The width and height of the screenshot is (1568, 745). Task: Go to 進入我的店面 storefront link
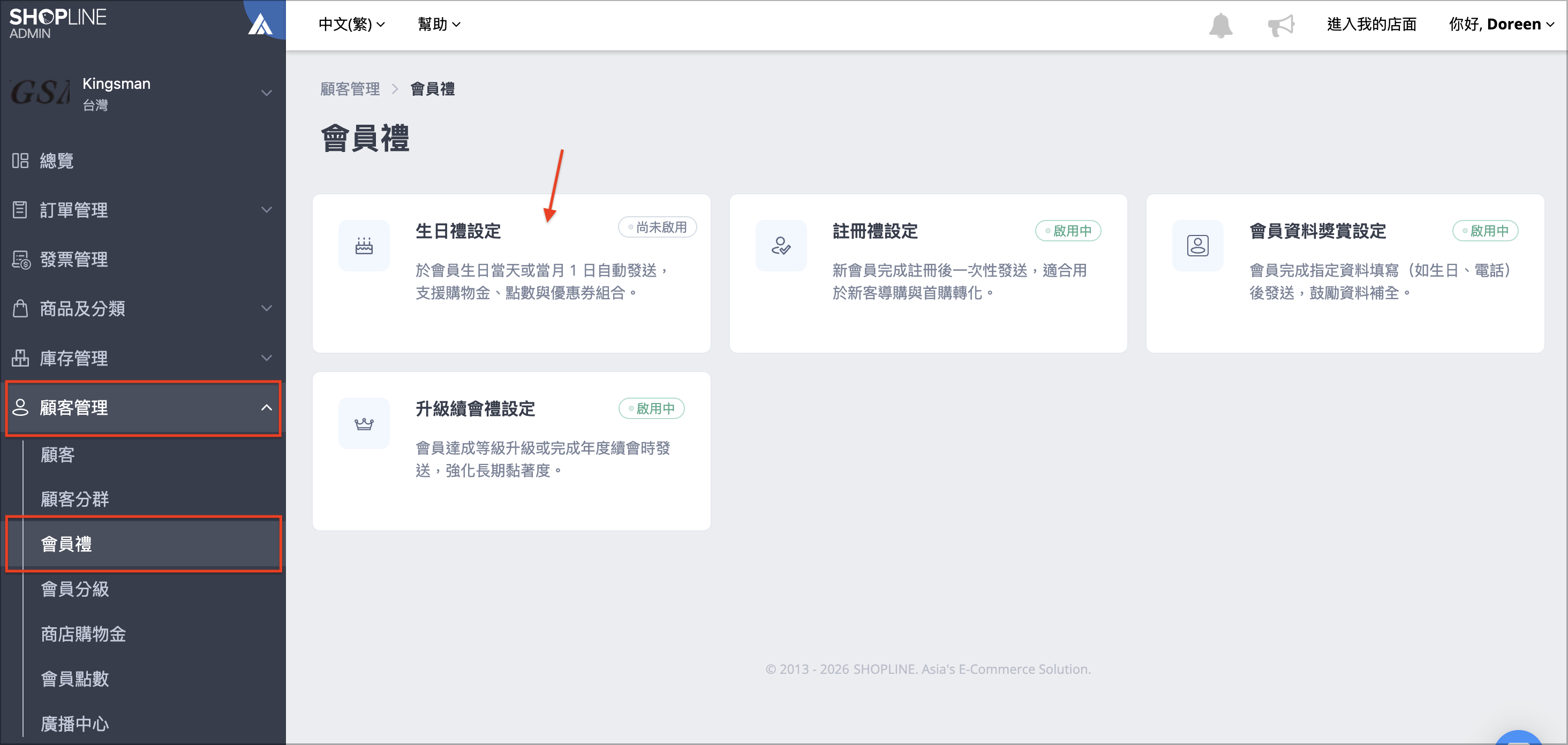click(x=1371, y=24)
